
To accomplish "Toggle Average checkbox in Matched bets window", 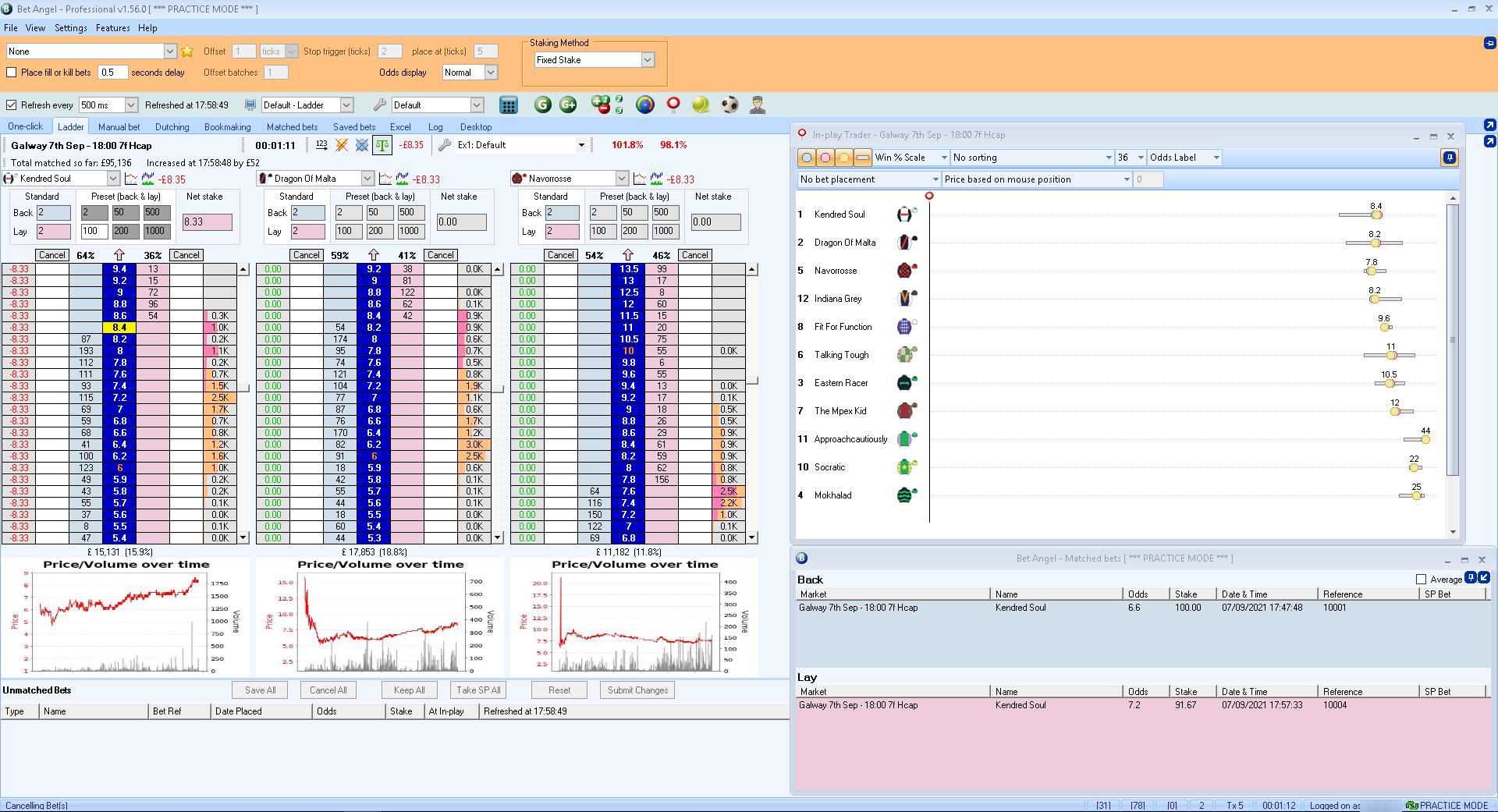I will 1422,580.
